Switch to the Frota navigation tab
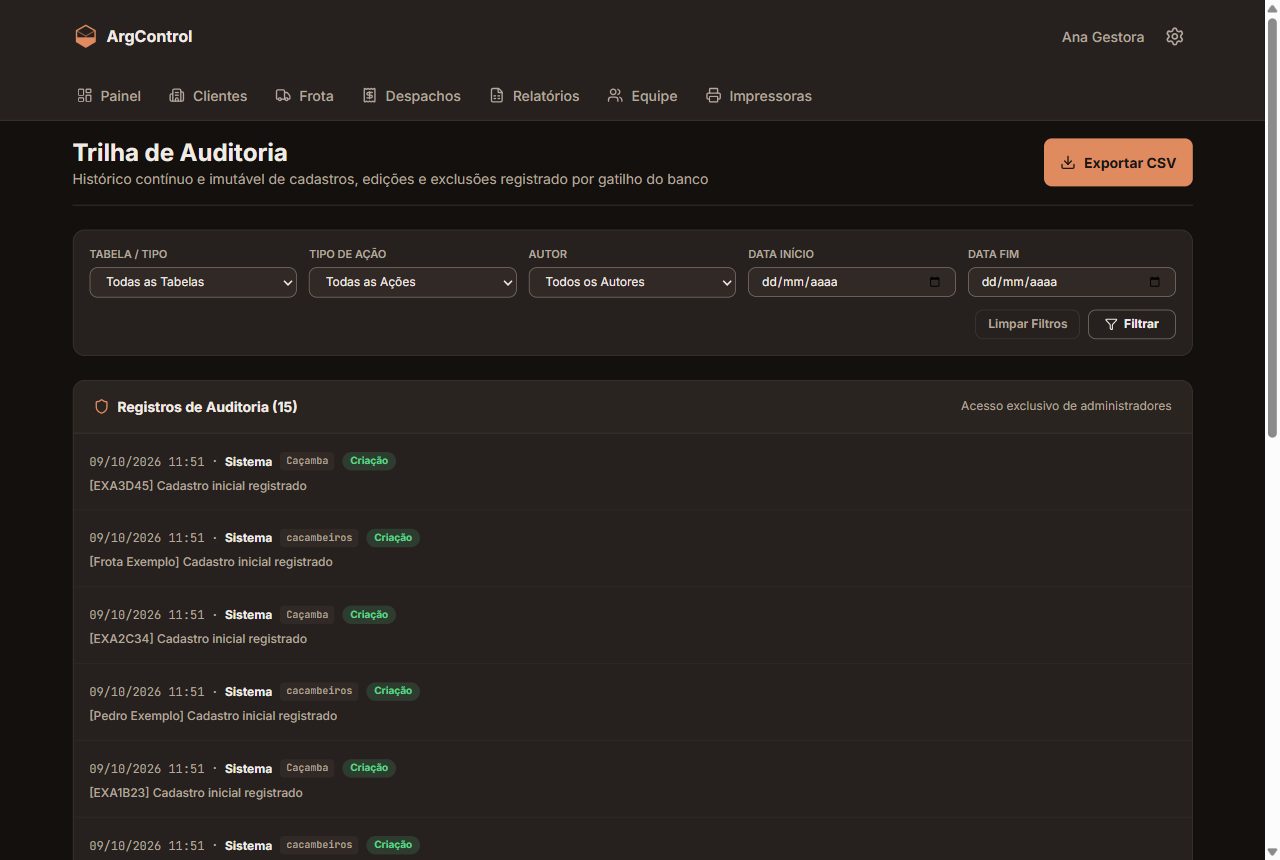Screen dimensions: 1280x860 click(x=304, y=96)
